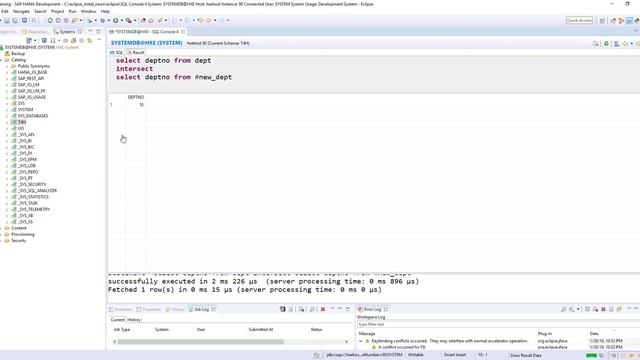Click the red X clear icon in Job Log
This screenshot has width=640, height=360.
tap(323, 309)
